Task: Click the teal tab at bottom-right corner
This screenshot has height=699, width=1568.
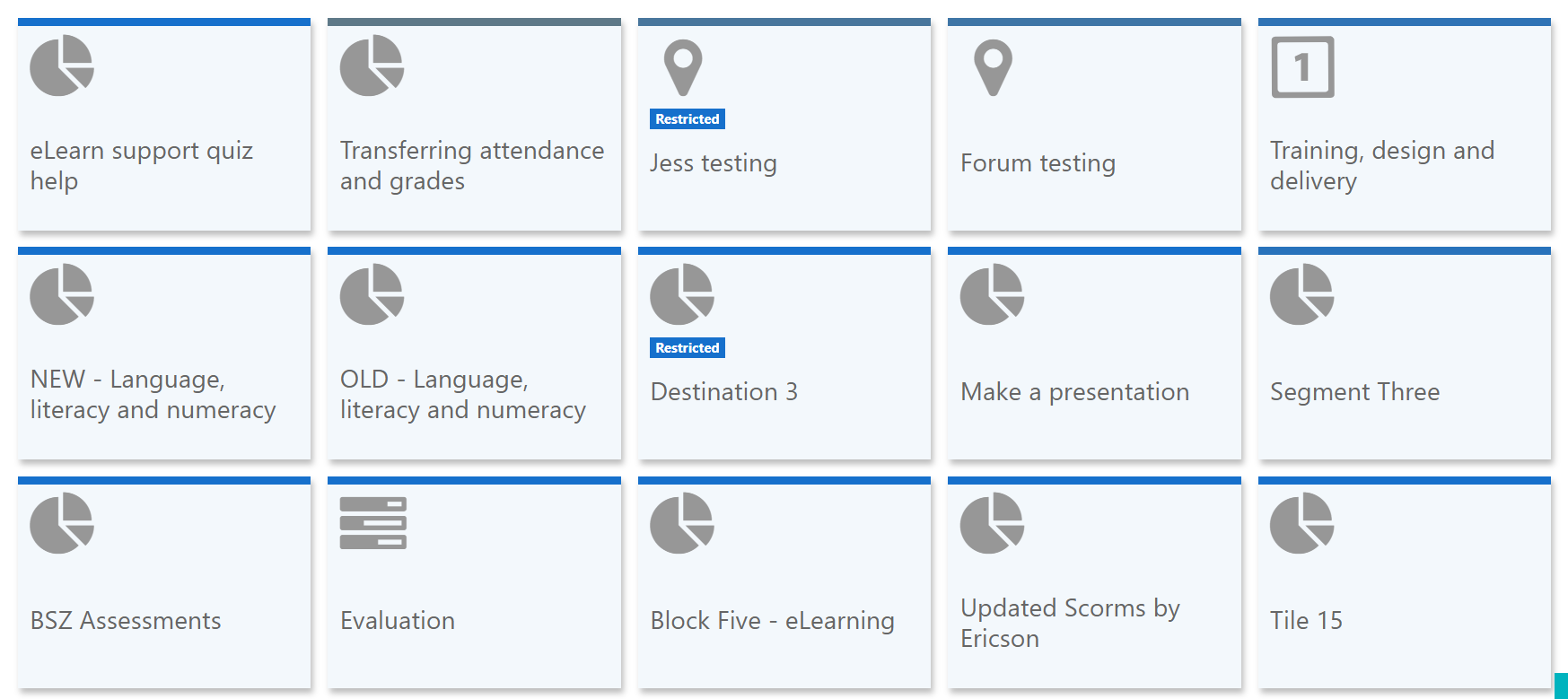Action: pos(1561,686)
